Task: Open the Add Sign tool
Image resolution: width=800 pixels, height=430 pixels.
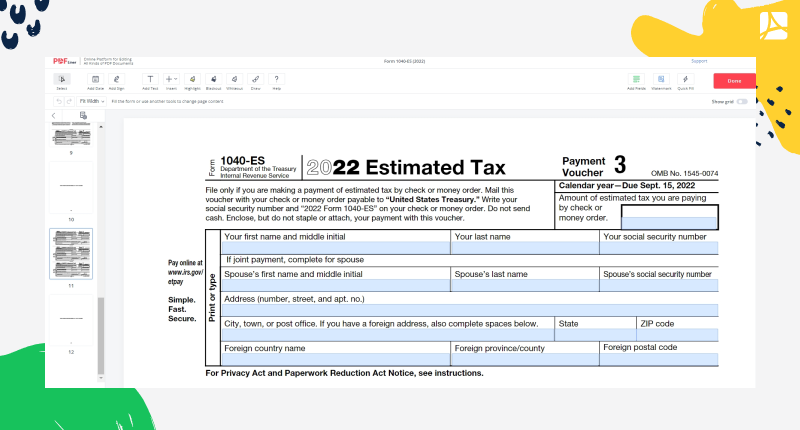Action: (x=116, y=82)
